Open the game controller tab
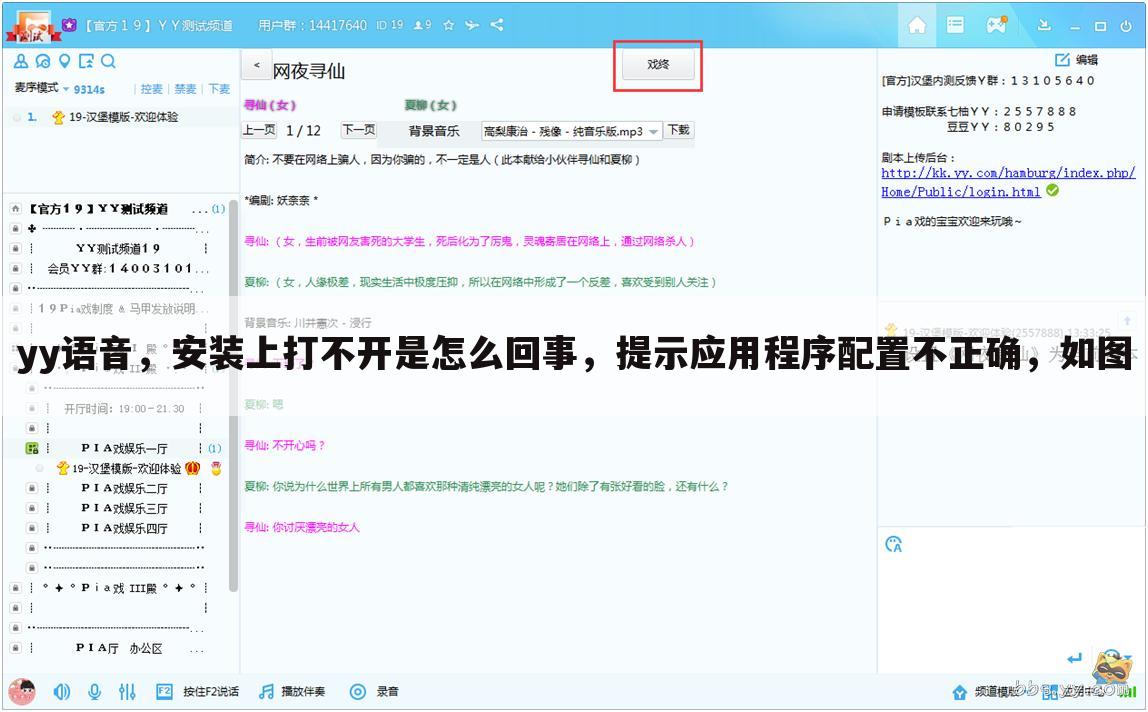The width and height of the screenshot is (1148, 712). click(996, 25)
